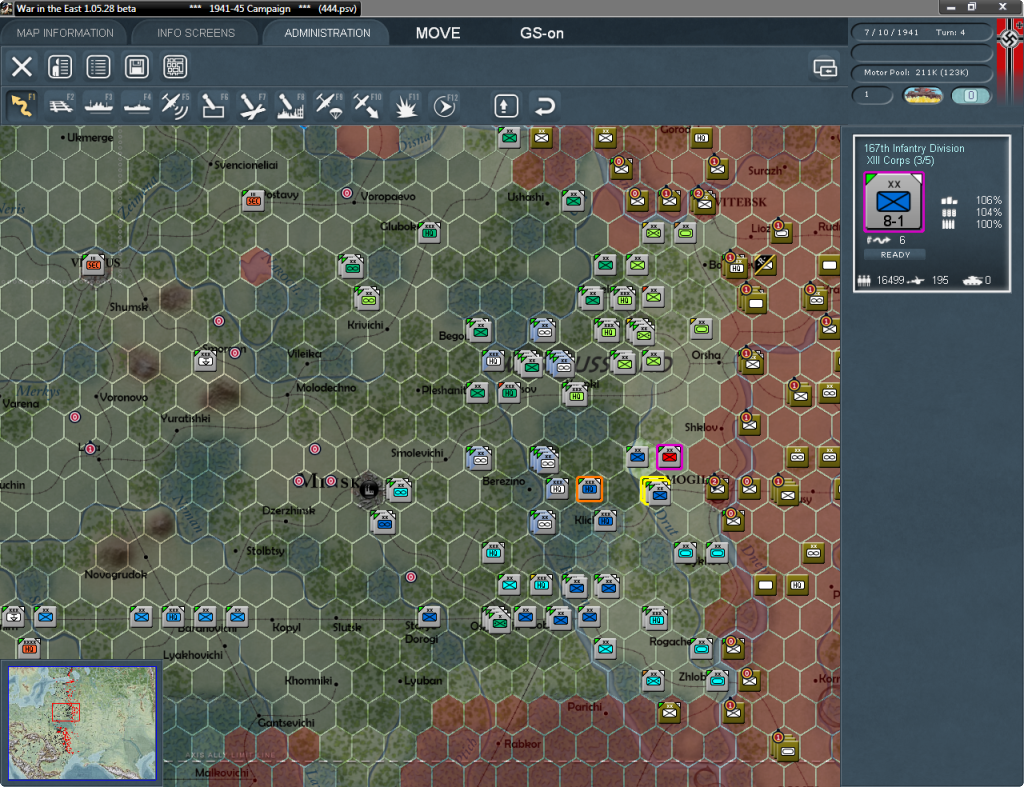
Task: Click the minimap overview
Action: tap(82, 723)
